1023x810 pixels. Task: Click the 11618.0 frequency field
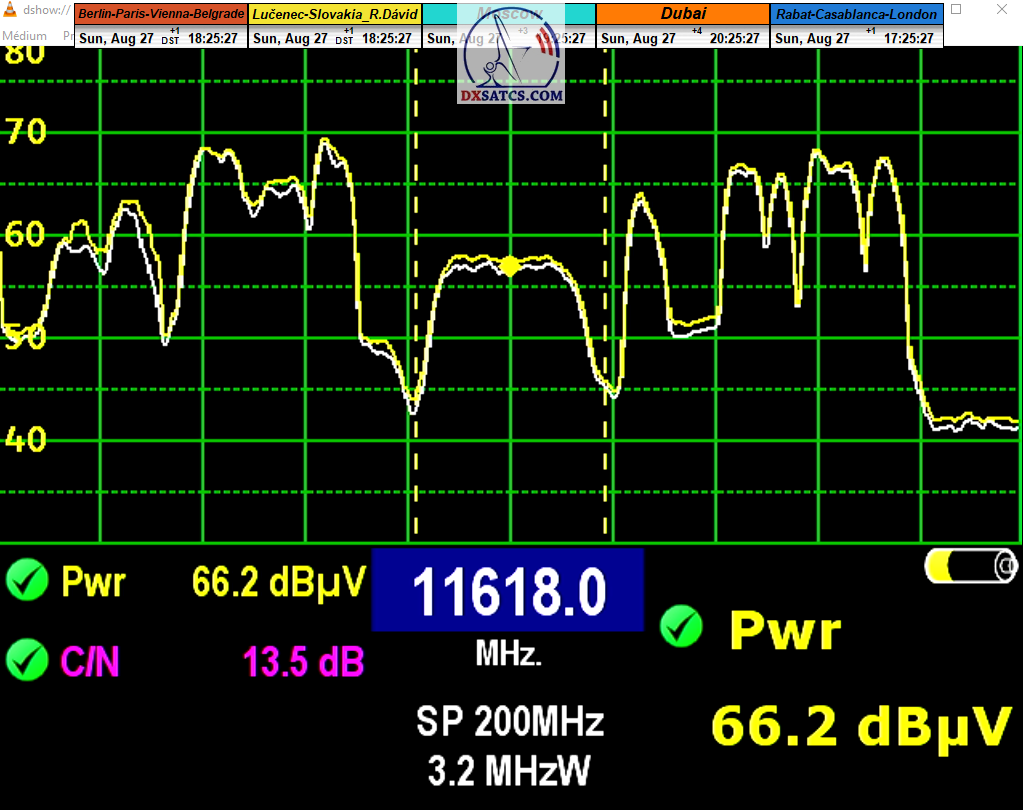coord(508,591)
